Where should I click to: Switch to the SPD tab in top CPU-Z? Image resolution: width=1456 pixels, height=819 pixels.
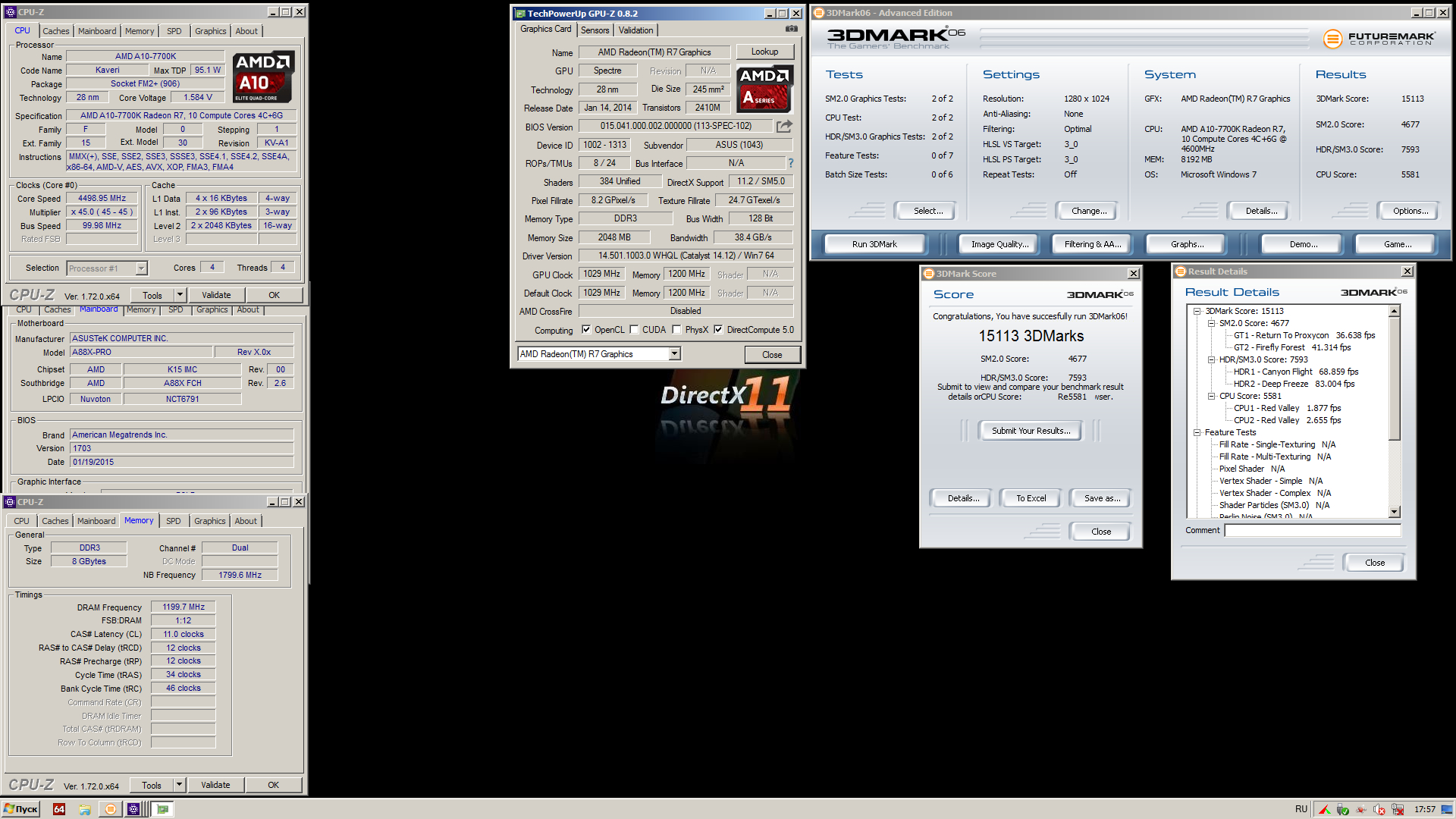pos(174,31)
